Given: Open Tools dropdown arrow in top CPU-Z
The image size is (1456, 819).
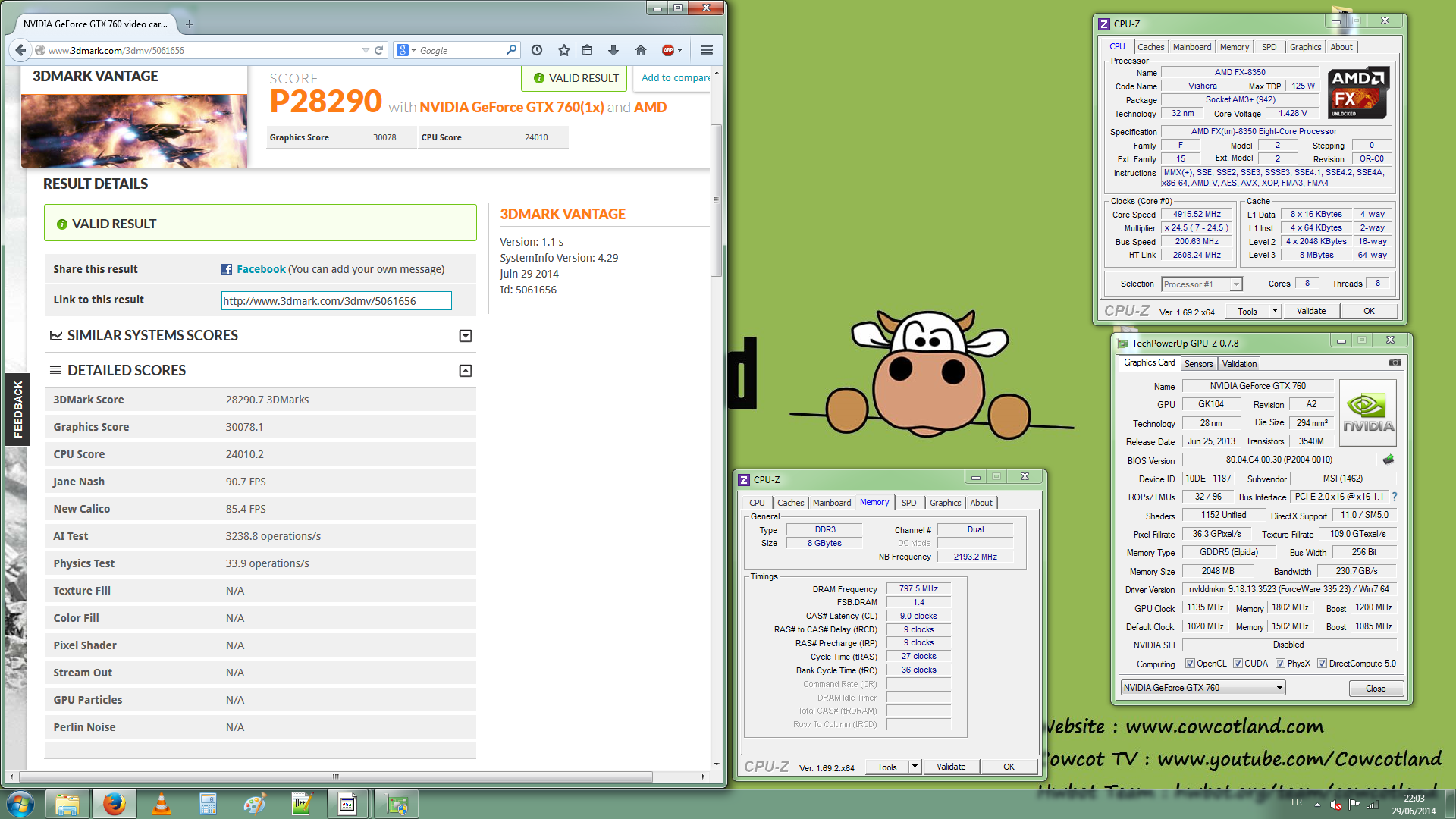Looking at the screenshot, I should click(x=1275, y=311).
